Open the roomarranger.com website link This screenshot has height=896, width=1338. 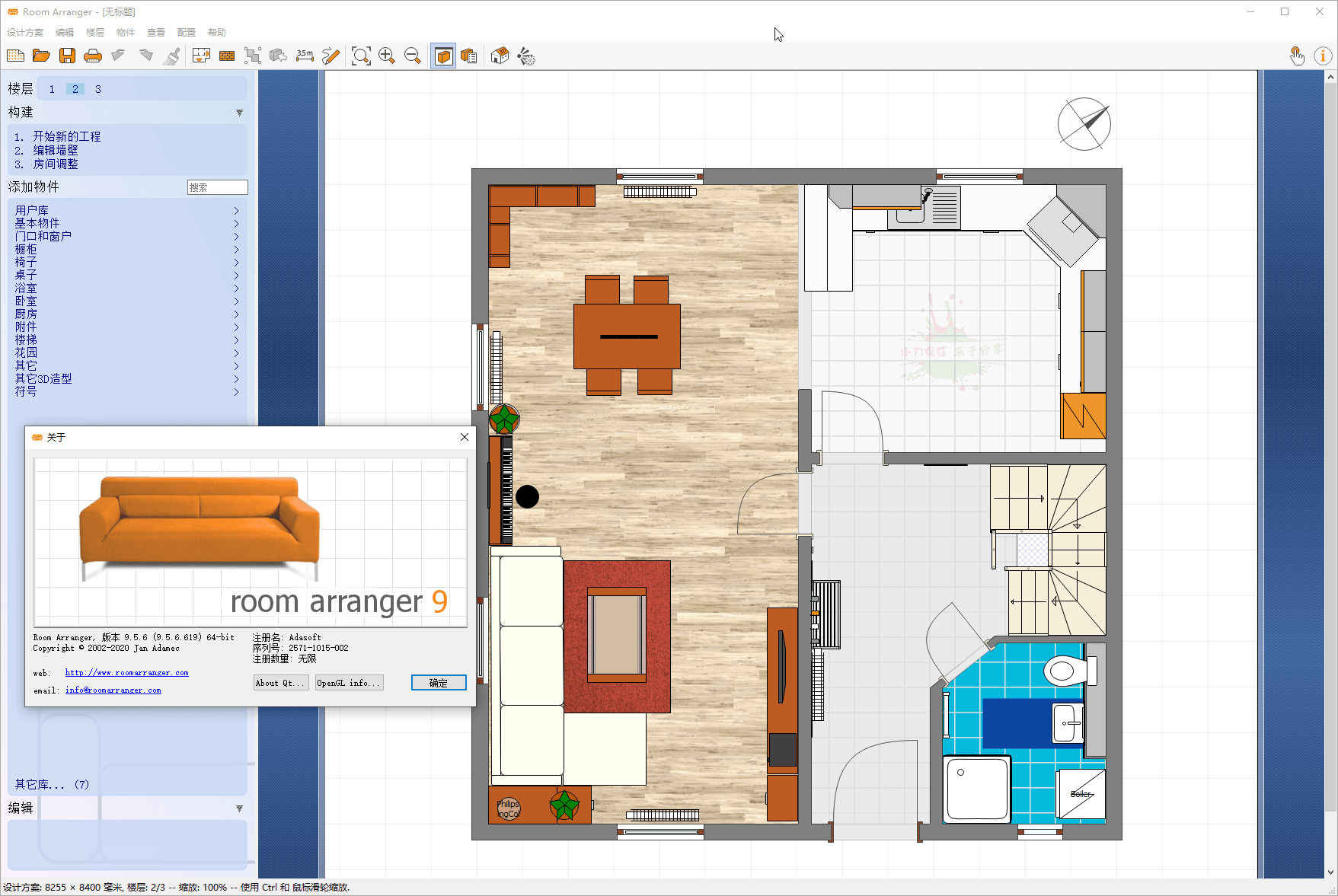tap(126, 672)
